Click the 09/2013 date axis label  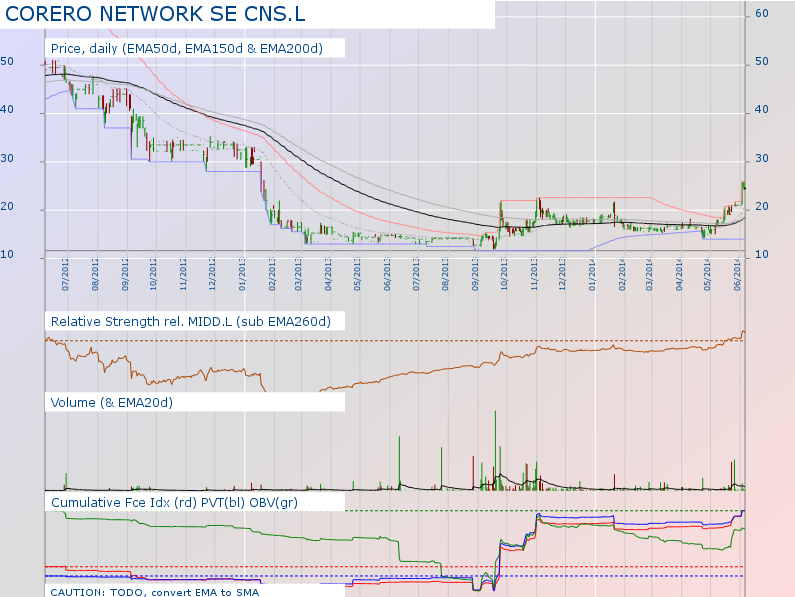click(x=476, y=274)
